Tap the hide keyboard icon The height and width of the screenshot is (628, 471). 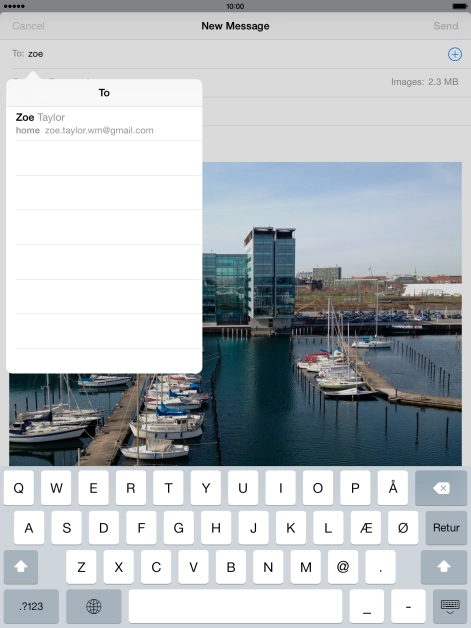click(x=450, y=606)
